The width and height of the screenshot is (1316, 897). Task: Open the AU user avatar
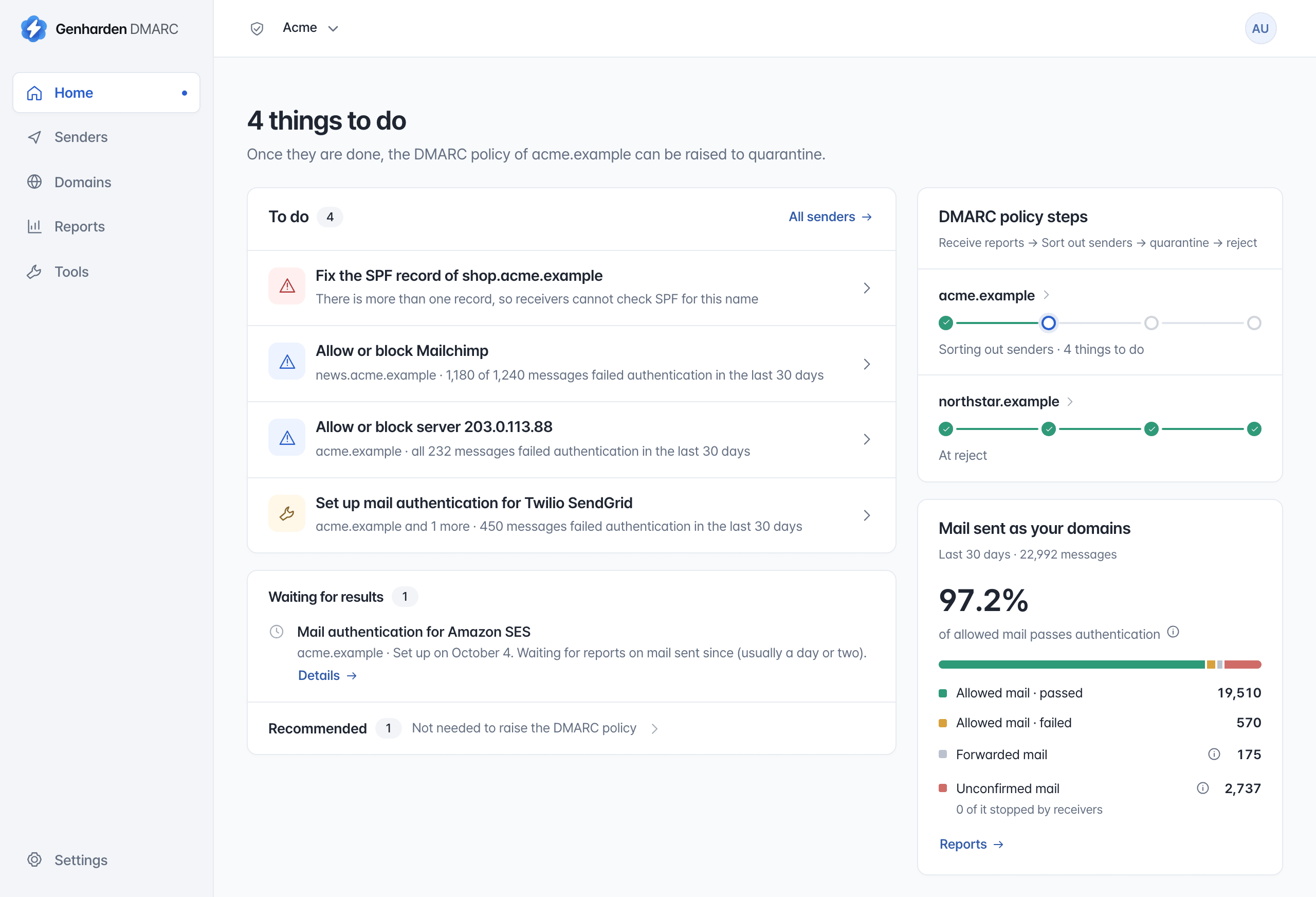[1260, 28]
